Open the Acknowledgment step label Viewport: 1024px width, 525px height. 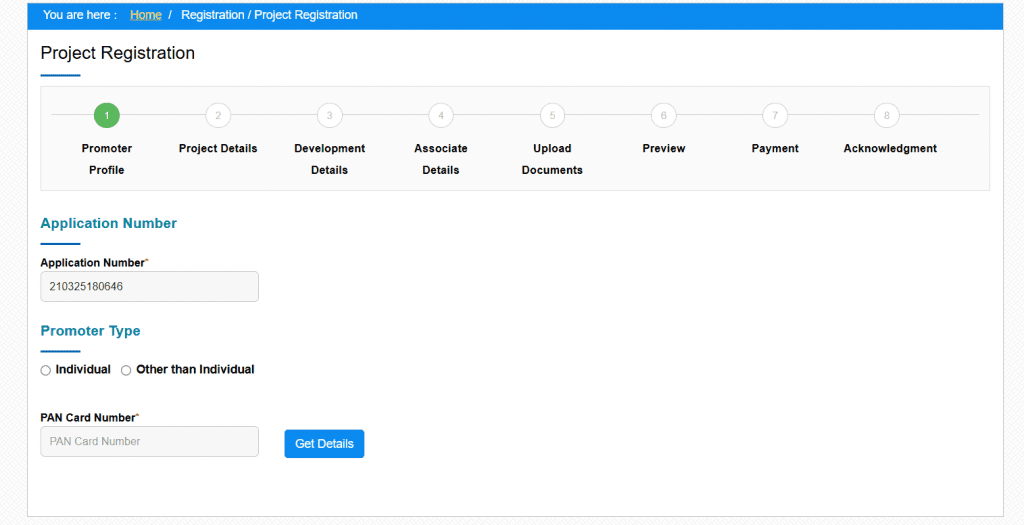click(x=890, y=149)
